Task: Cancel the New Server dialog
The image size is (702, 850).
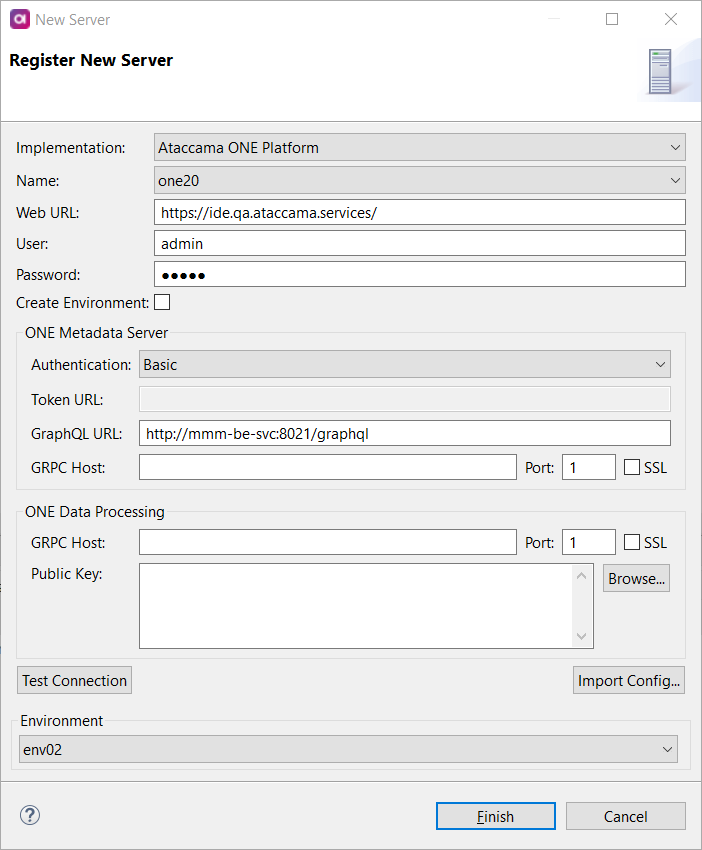Action: 625,816
